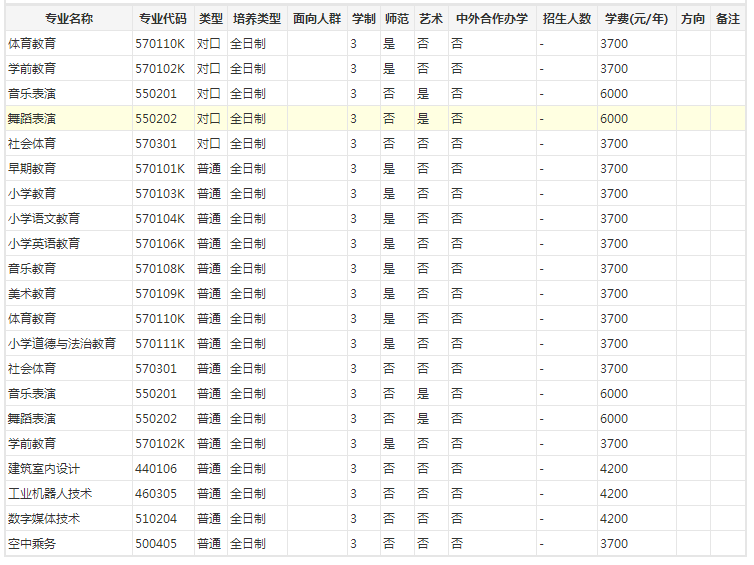This screenshot has height=565, width=754.
Task: Click the 备注 column header
Action: (x=728, y=19)
